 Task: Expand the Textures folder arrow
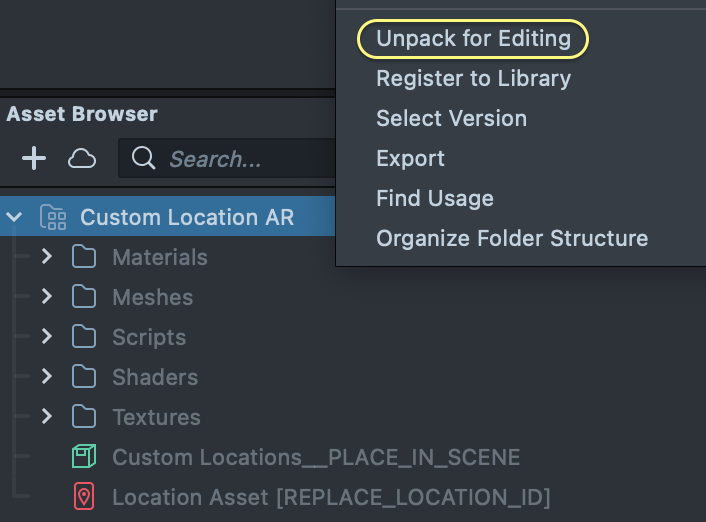point(47,417)
